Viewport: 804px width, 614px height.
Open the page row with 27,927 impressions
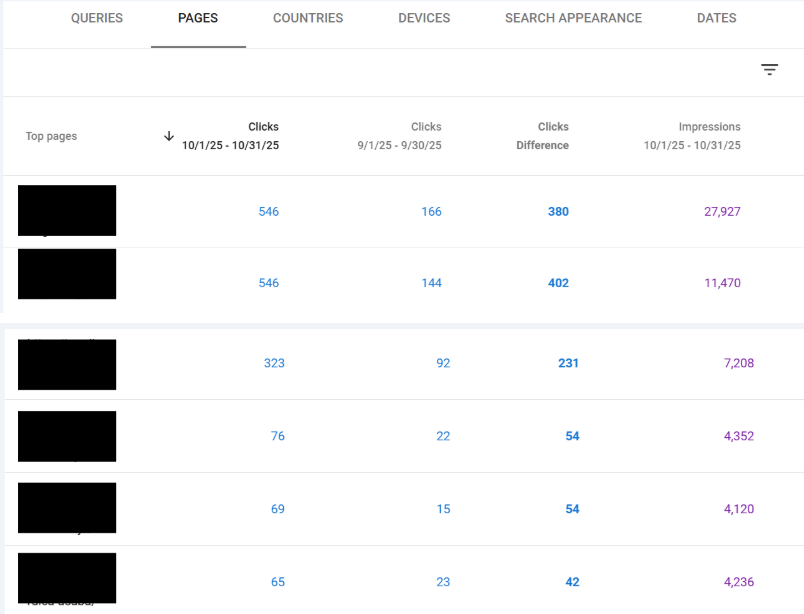(x=404, y=211)
